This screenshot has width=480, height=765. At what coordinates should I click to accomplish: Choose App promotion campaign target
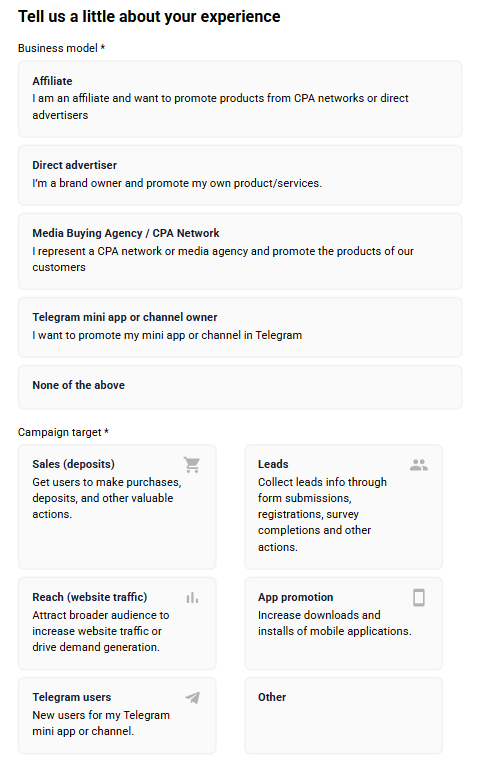[x=343, y=624]
